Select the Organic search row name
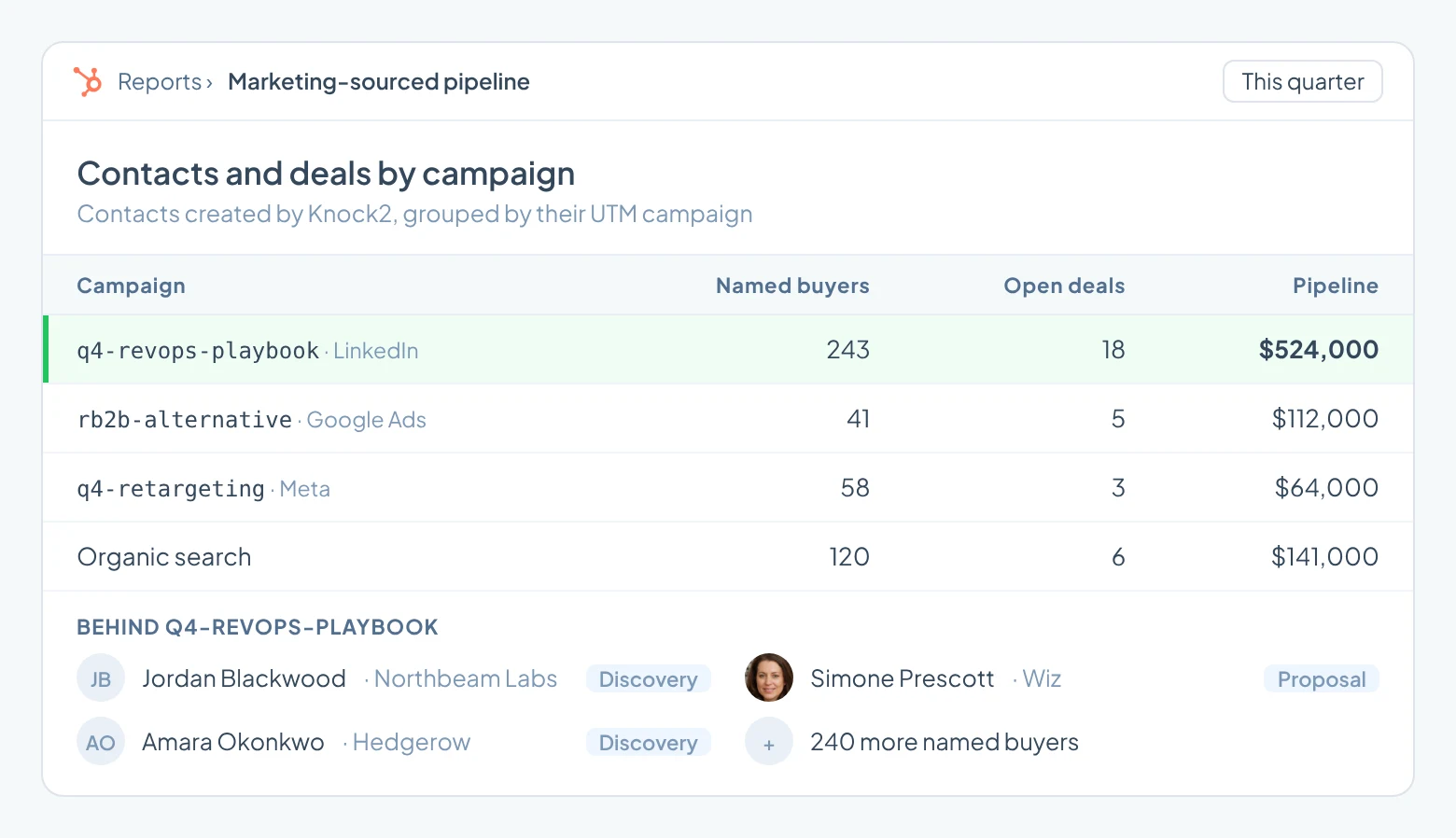The image size is (1456, 838). (164, 557)
